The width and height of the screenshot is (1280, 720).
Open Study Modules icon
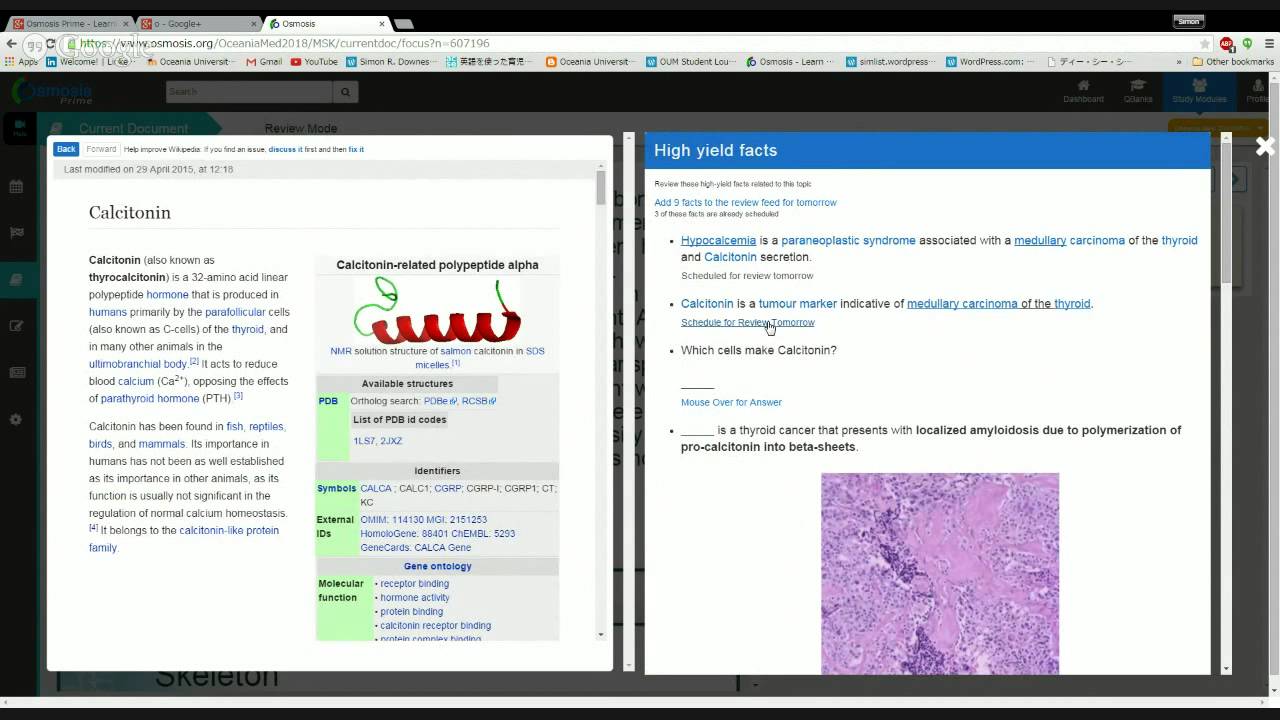point(1199,91)
